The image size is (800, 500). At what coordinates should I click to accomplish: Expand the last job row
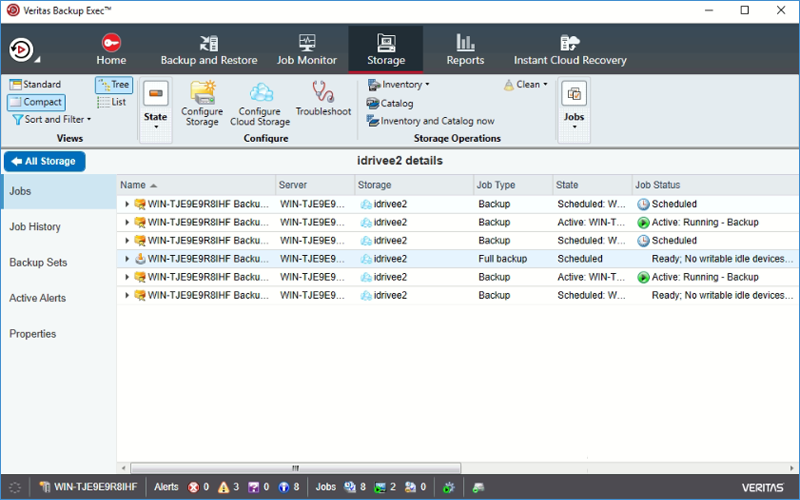pyautogui.click(x=127, y=295)
